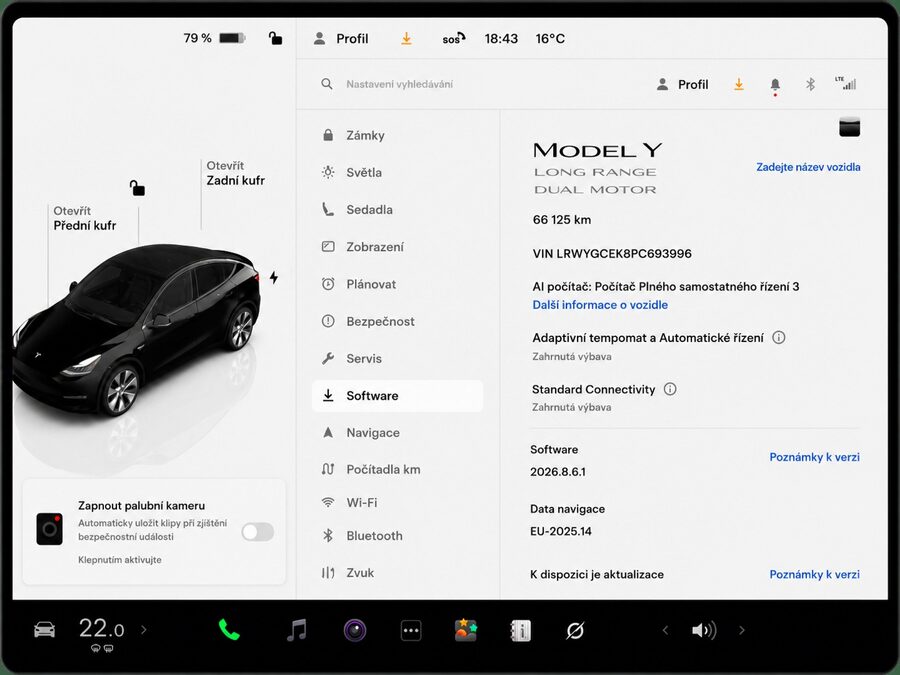Screen dimensions: 900x675
Task: Tap the 18:43 clock
Action: click(501, 38)
